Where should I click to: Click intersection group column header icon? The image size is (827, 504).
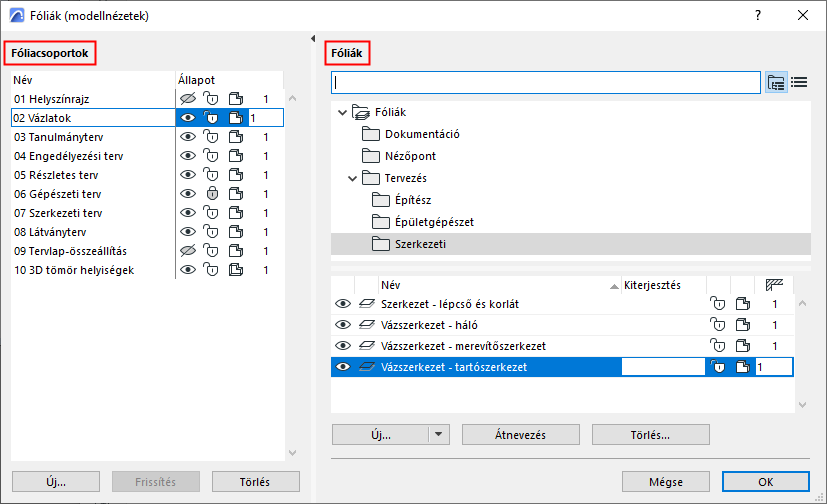(x=772, y=285)
